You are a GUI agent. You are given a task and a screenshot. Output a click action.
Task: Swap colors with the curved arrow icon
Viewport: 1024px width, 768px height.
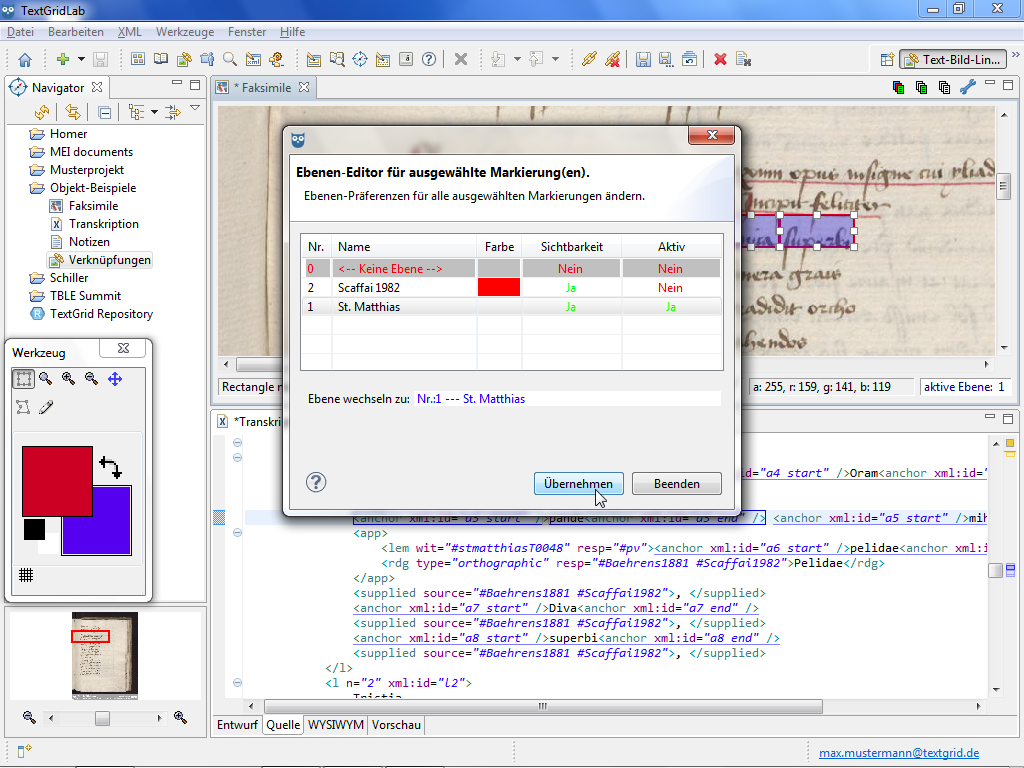[x=110, y=467]
